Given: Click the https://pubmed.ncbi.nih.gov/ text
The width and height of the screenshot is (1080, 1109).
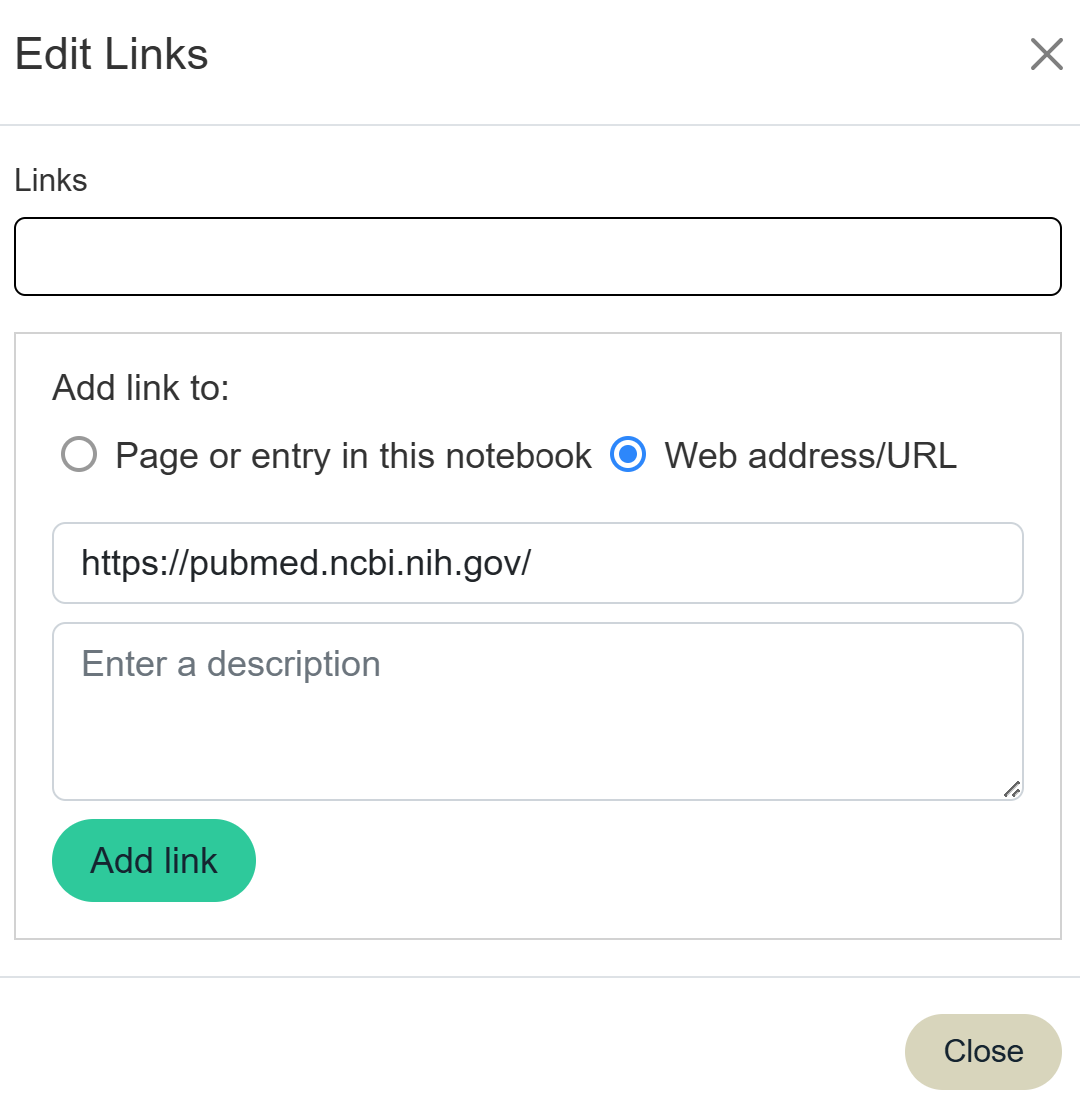Looking at the screenshot, I should [306, 563].
